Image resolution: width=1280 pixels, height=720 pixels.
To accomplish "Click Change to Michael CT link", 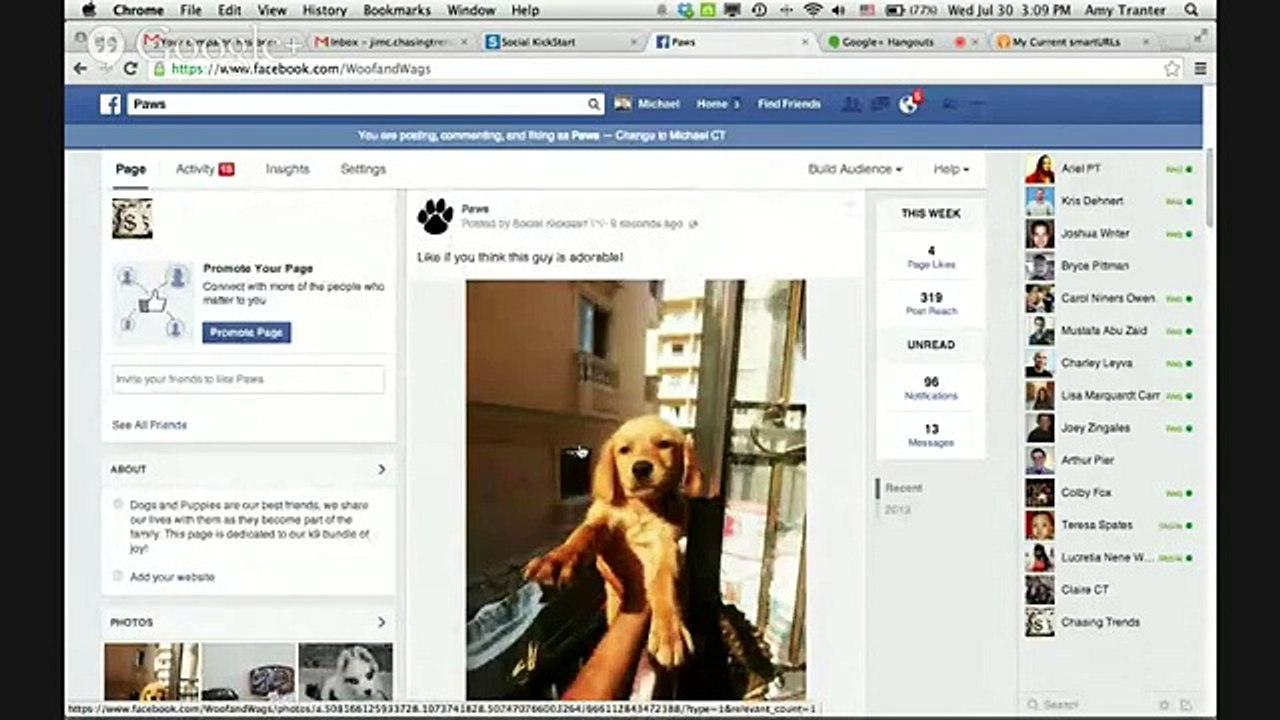I will [671, 135].
